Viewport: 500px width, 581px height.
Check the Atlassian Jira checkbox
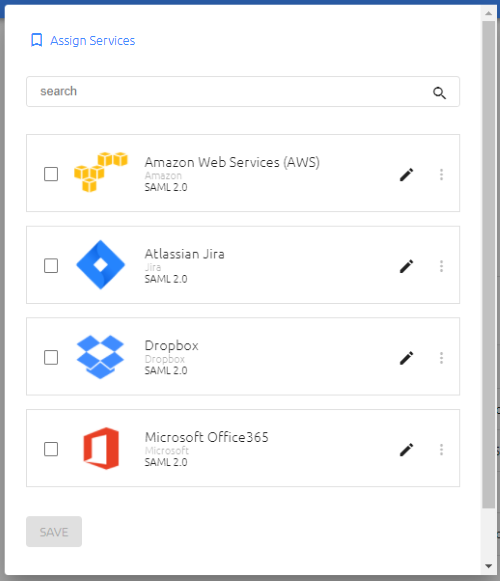pos(51,265)
